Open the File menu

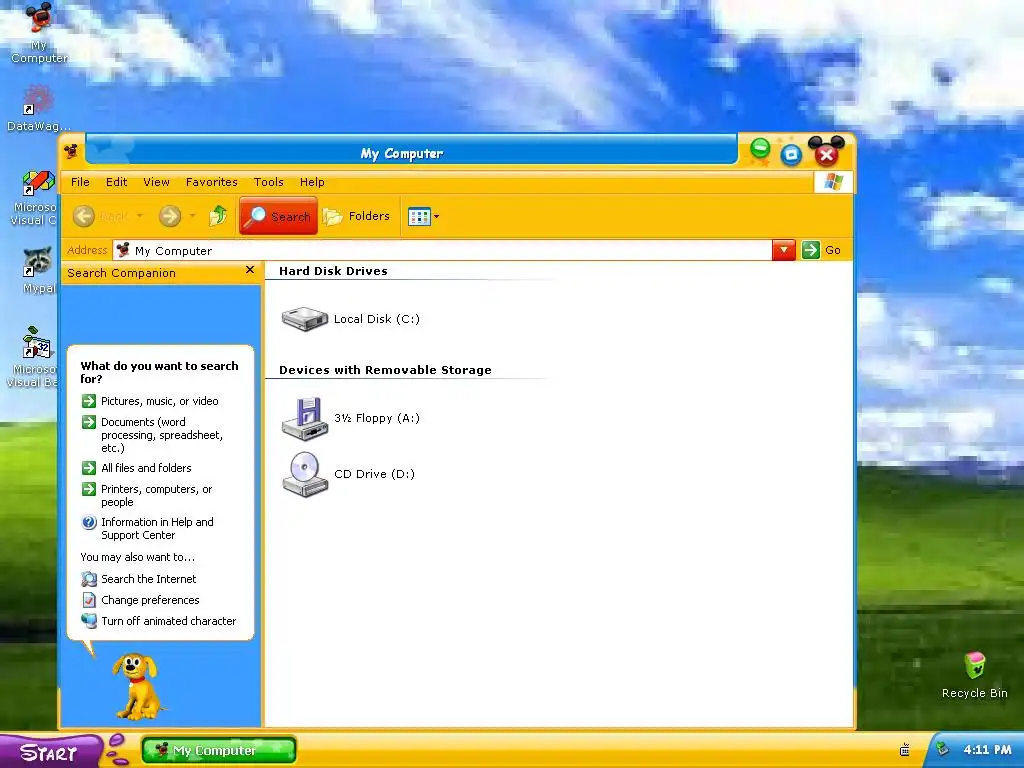pos(80,182)
